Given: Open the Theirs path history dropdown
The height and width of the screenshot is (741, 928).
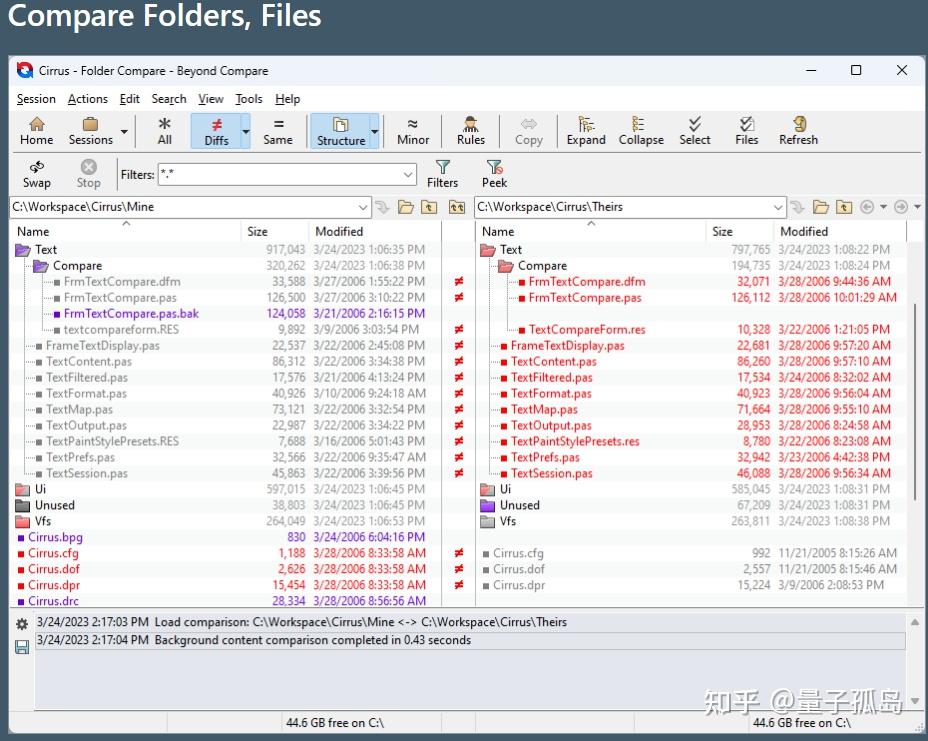Looking at the screenshot, I should [x=778, y=207].
